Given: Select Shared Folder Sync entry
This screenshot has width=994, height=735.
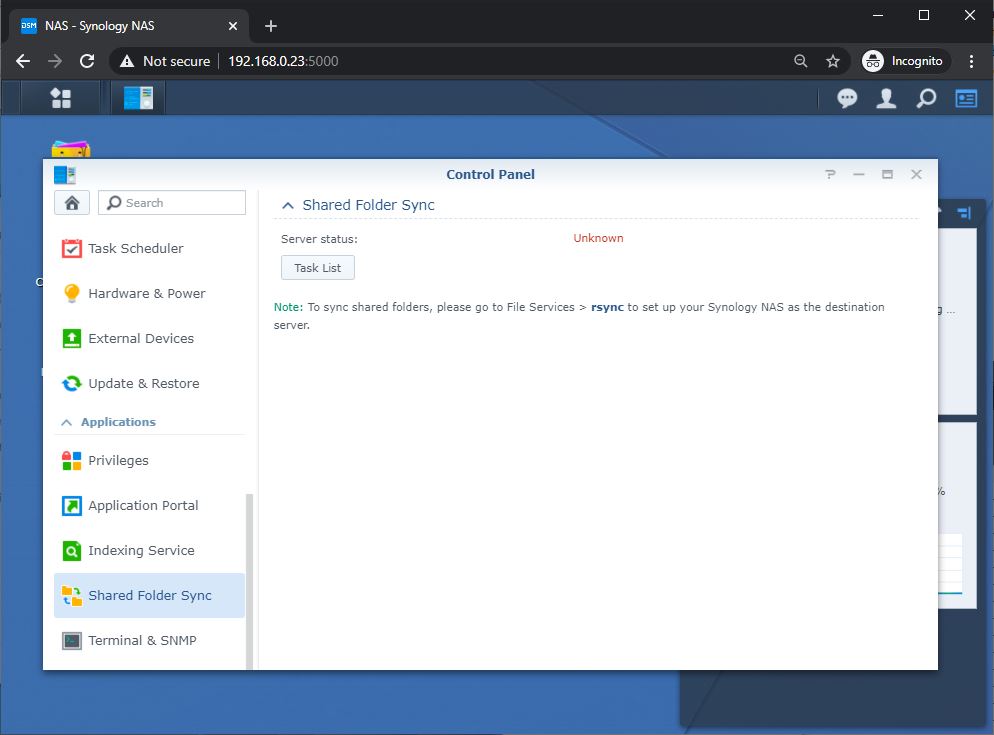Looking at the screenshot, I should [149, 595].
